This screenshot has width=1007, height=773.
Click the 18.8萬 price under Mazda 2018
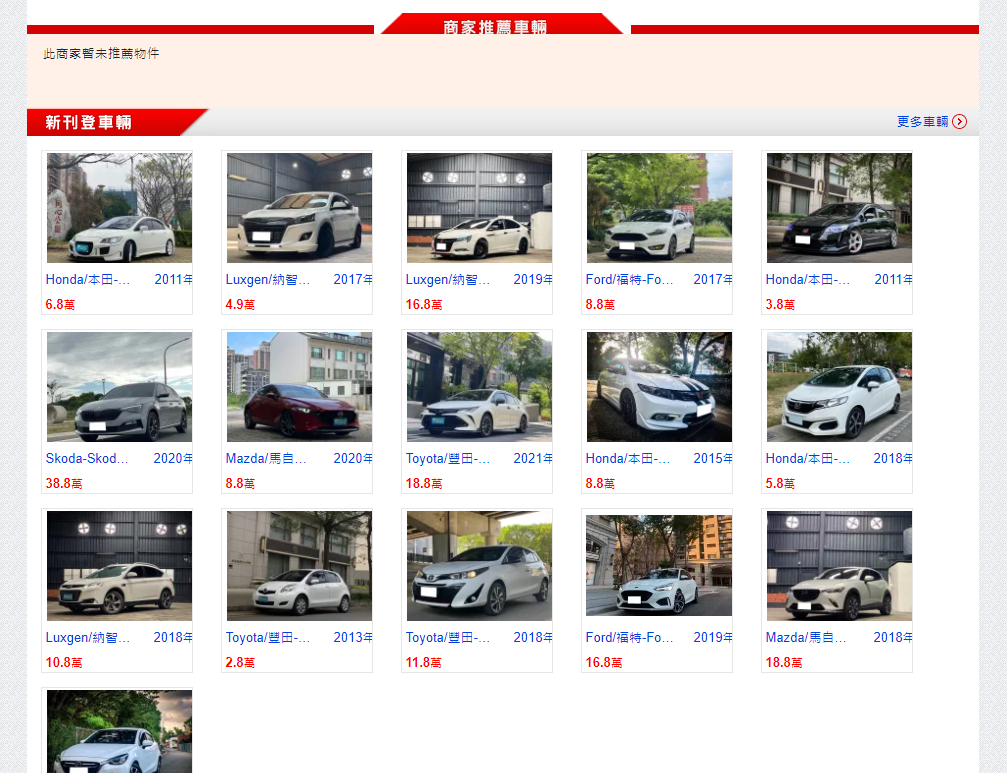pos(784,663)
